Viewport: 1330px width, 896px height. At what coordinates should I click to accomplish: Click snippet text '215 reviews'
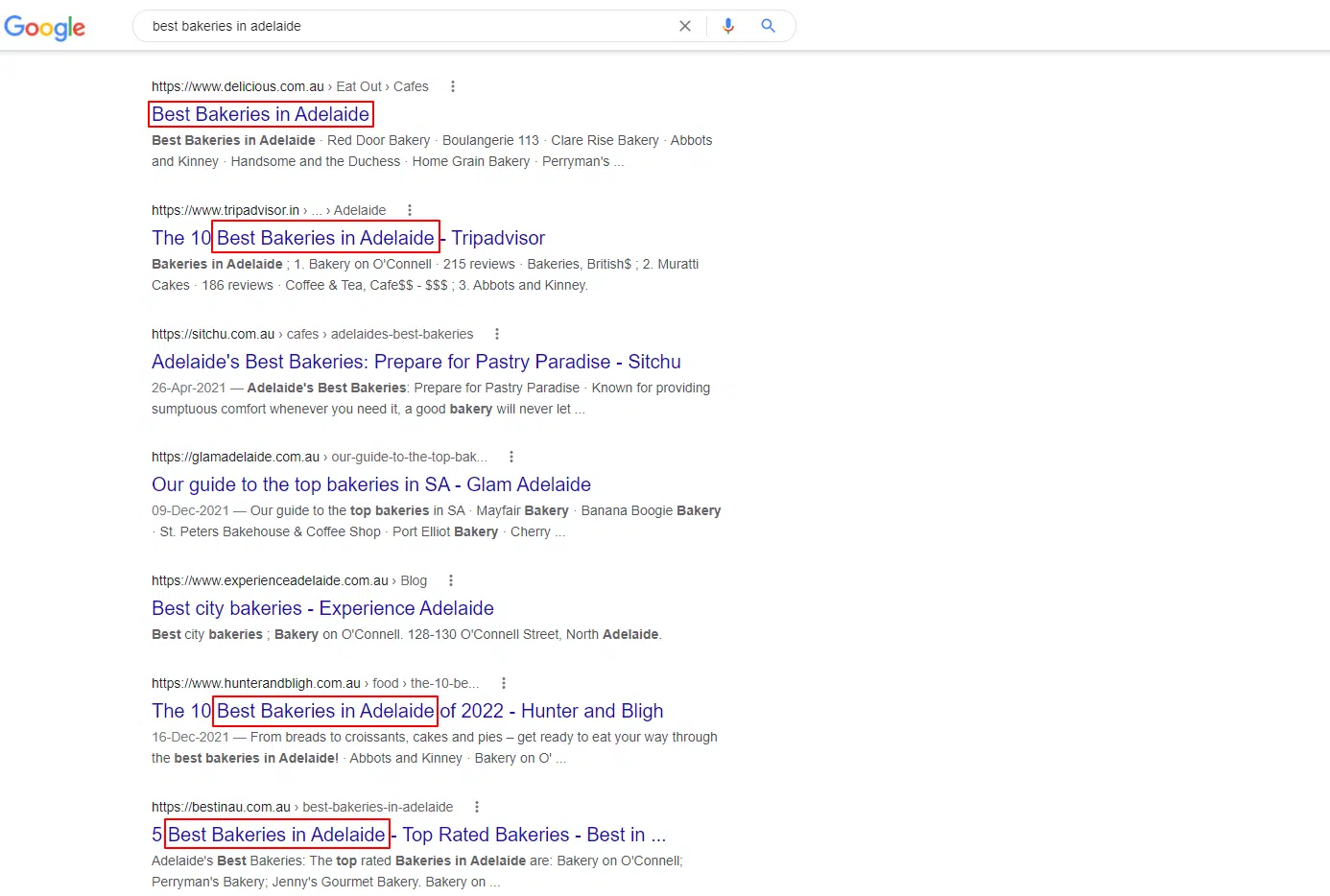(x=479, y=264)
